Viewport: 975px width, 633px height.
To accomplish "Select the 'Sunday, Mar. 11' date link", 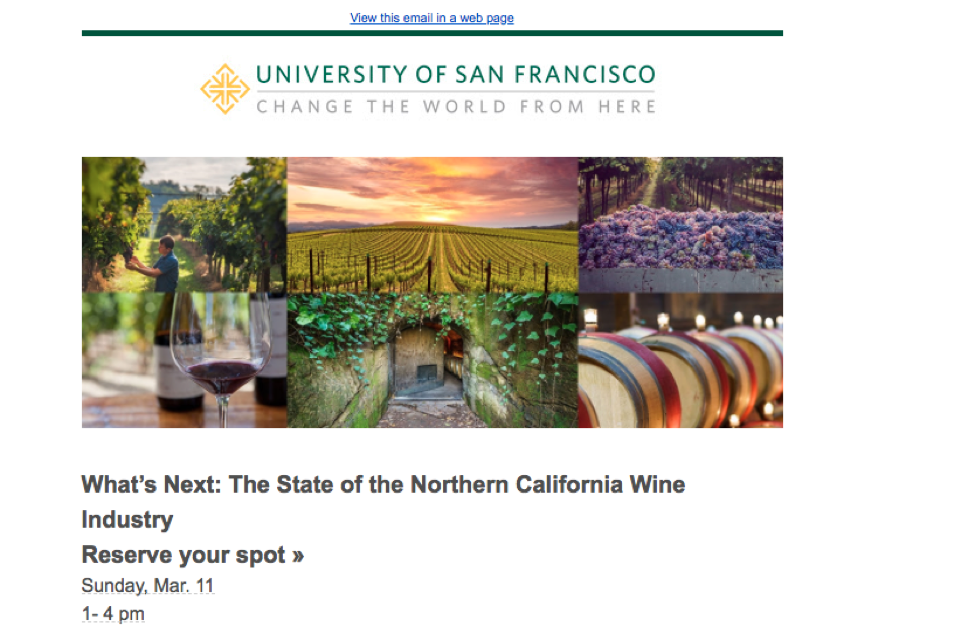I will (148, 585).
